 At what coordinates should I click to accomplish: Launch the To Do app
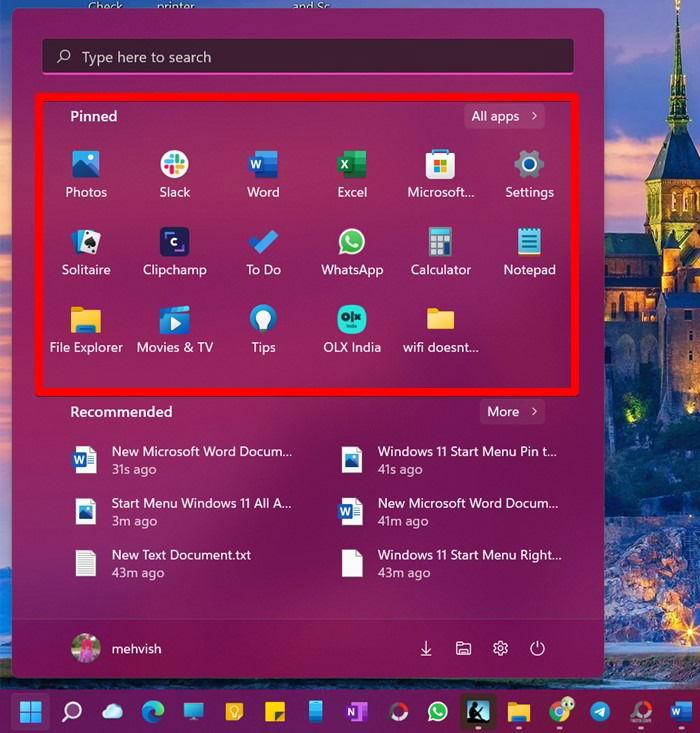tap(263, 252)
